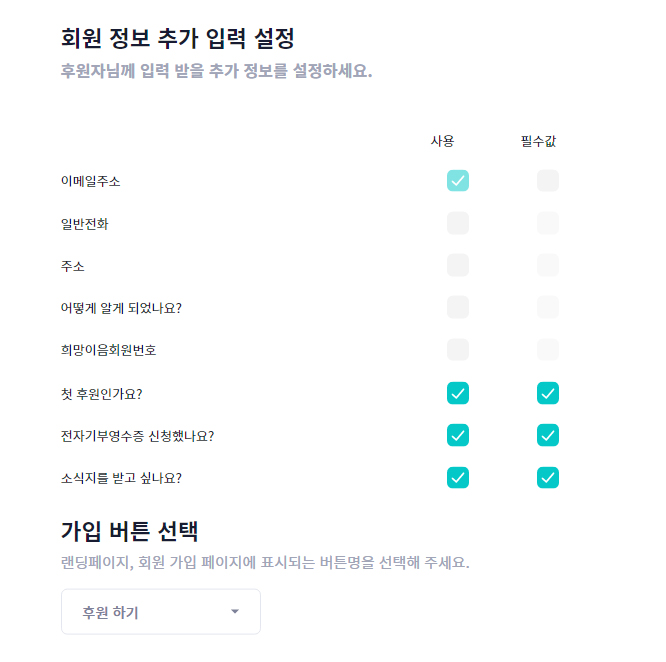The image size is (666, 662).
Task: Click the 이메일주소 row label
Action: (91, 181)
